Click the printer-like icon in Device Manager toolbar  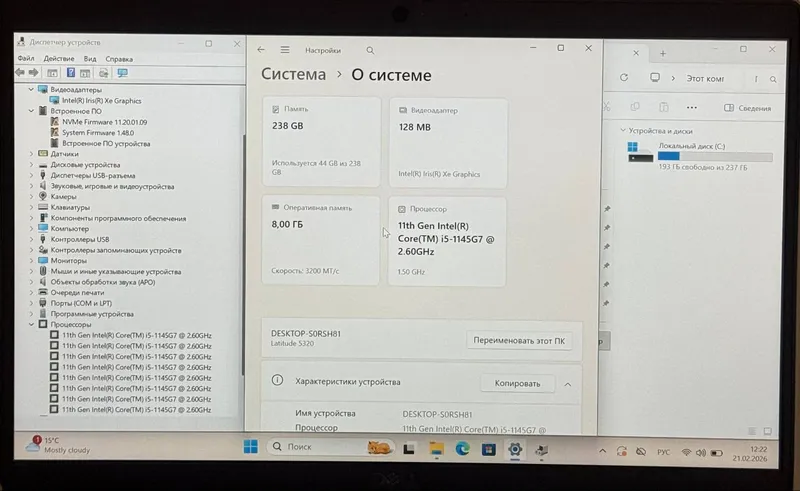pyautogui.click(x=104, y=73)
